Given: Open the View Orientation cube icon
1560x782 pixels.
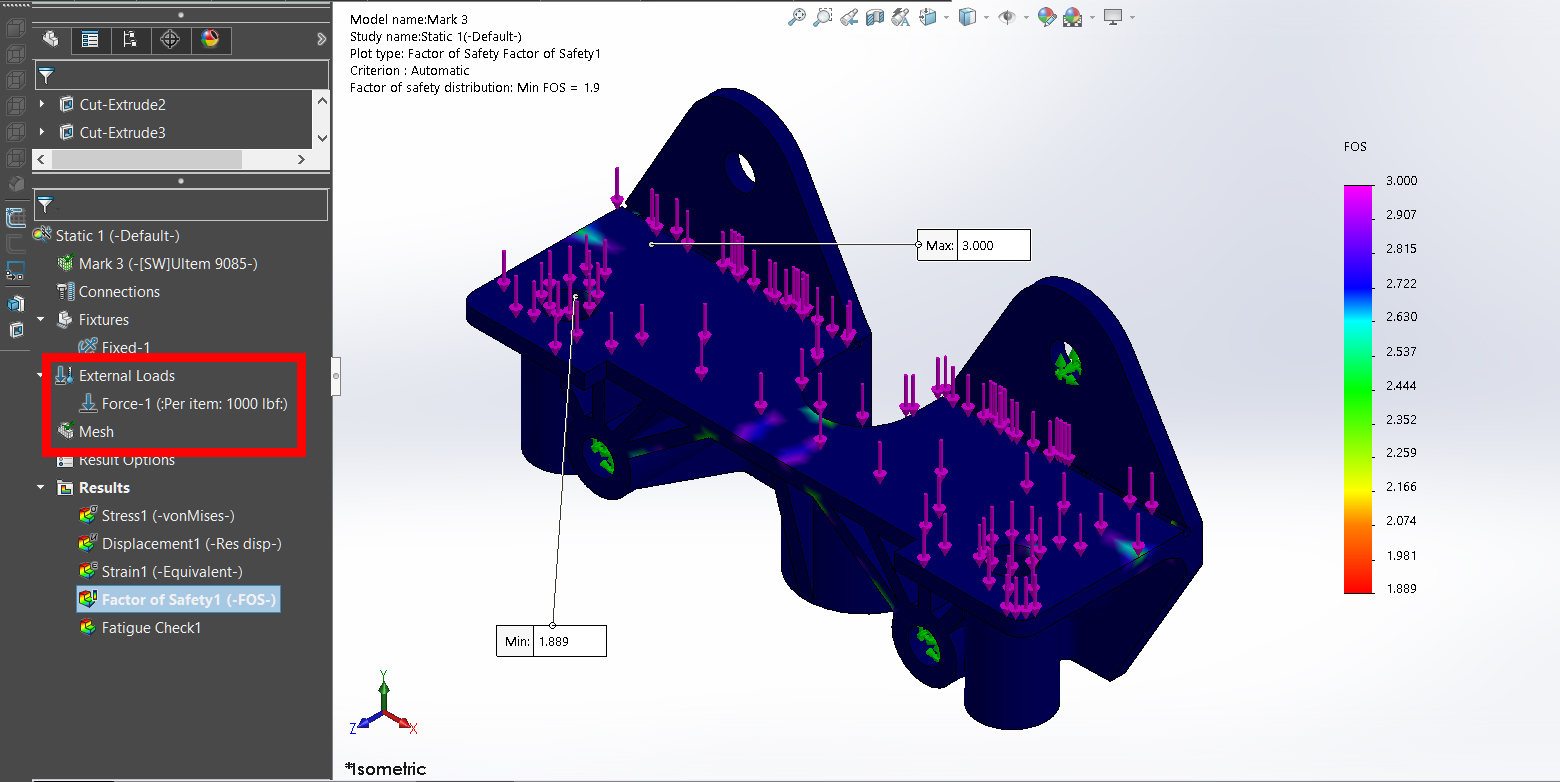Looking at the screenshot, I should click(x=928, y=17).
